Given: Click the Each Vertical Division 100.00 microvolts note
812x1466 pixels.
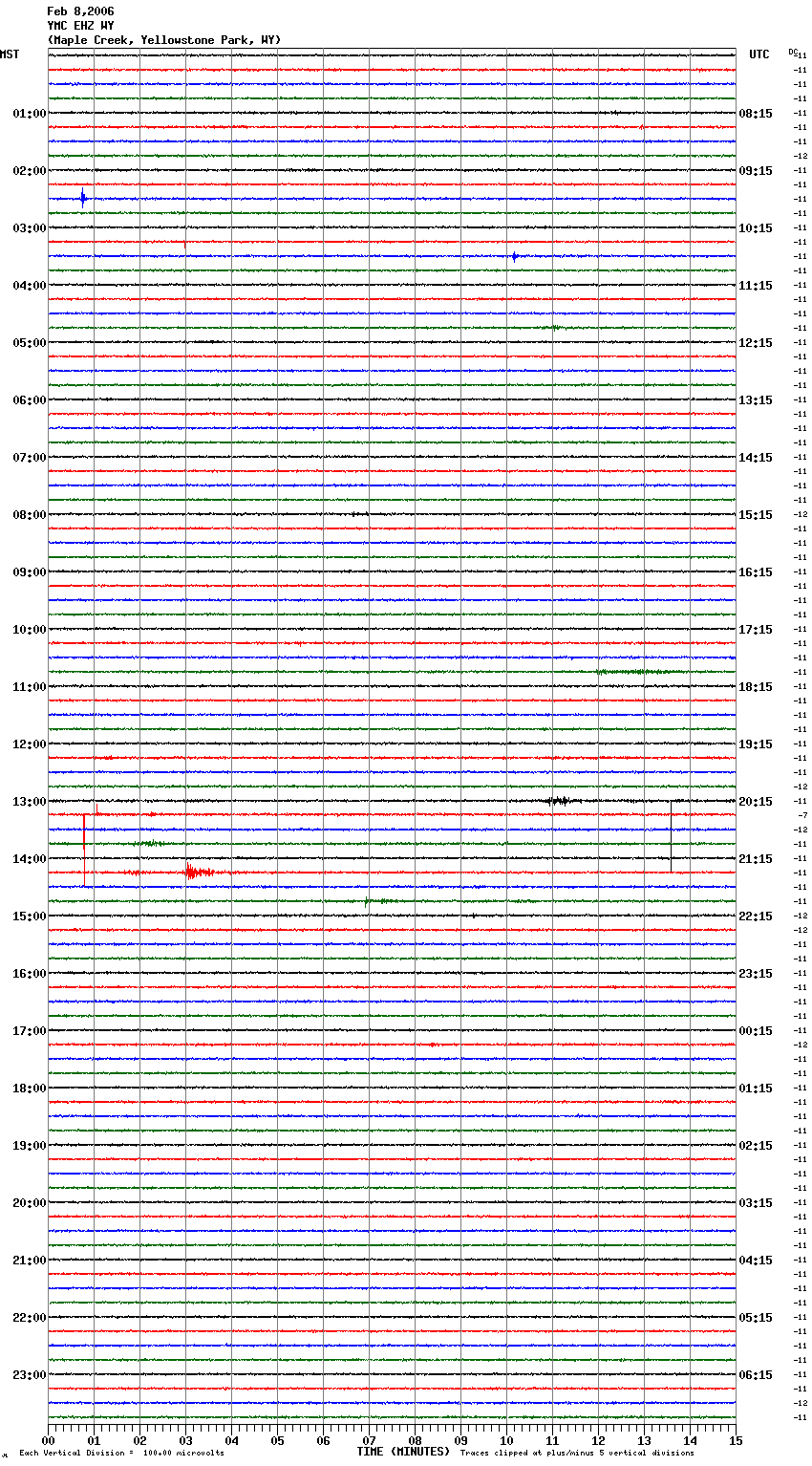Looking at the screenshot, I should pos(121,1454).
